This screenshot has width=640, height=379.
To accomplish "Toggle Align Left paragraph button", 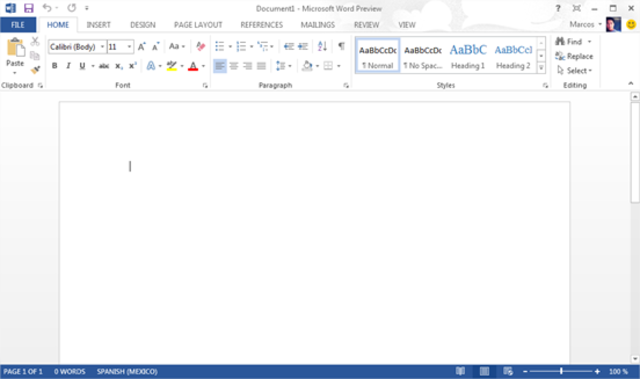I will [x=220, y=66].
